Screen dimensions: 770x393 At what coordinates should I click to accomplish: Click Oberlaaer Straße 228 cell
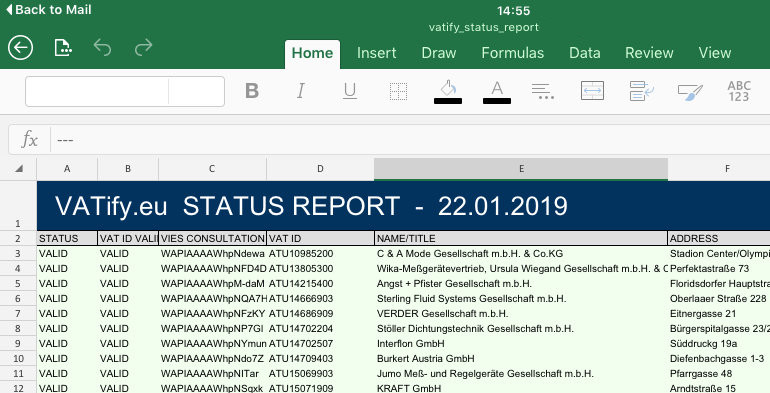pyautogui.click(x=719, y=299)
